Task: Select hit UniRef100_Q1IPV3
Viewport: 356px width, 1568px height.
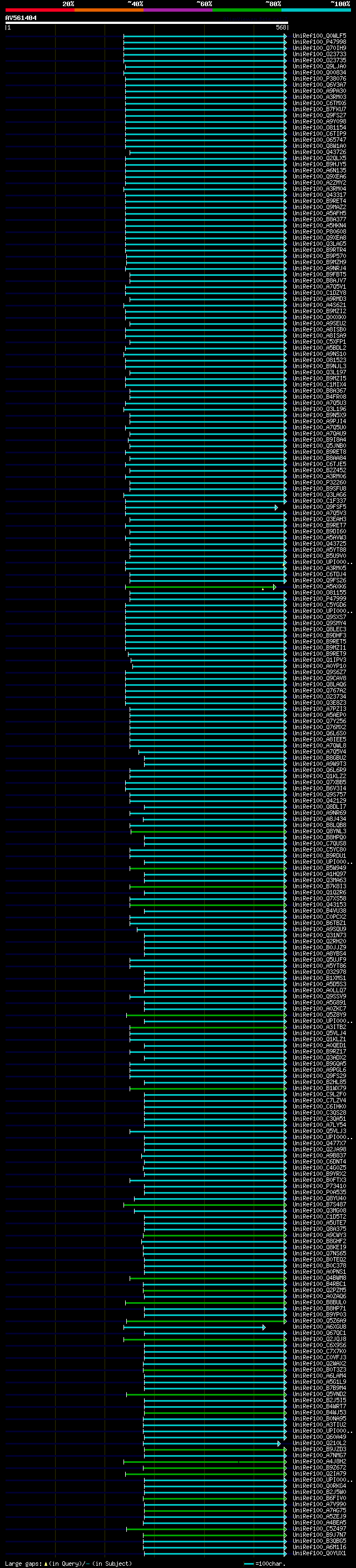Action: click(319, 660)
